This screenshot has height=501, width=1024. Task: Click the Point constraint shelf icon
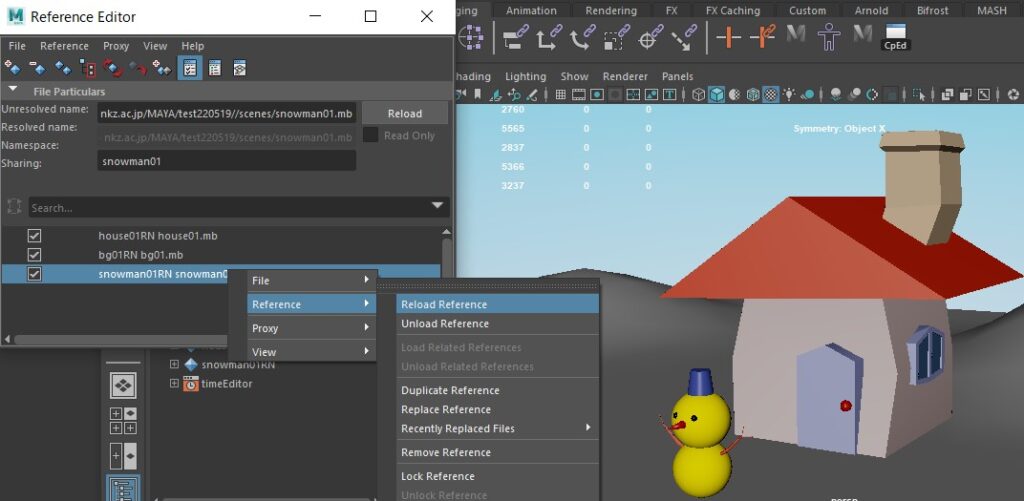[x=549, y=37]
